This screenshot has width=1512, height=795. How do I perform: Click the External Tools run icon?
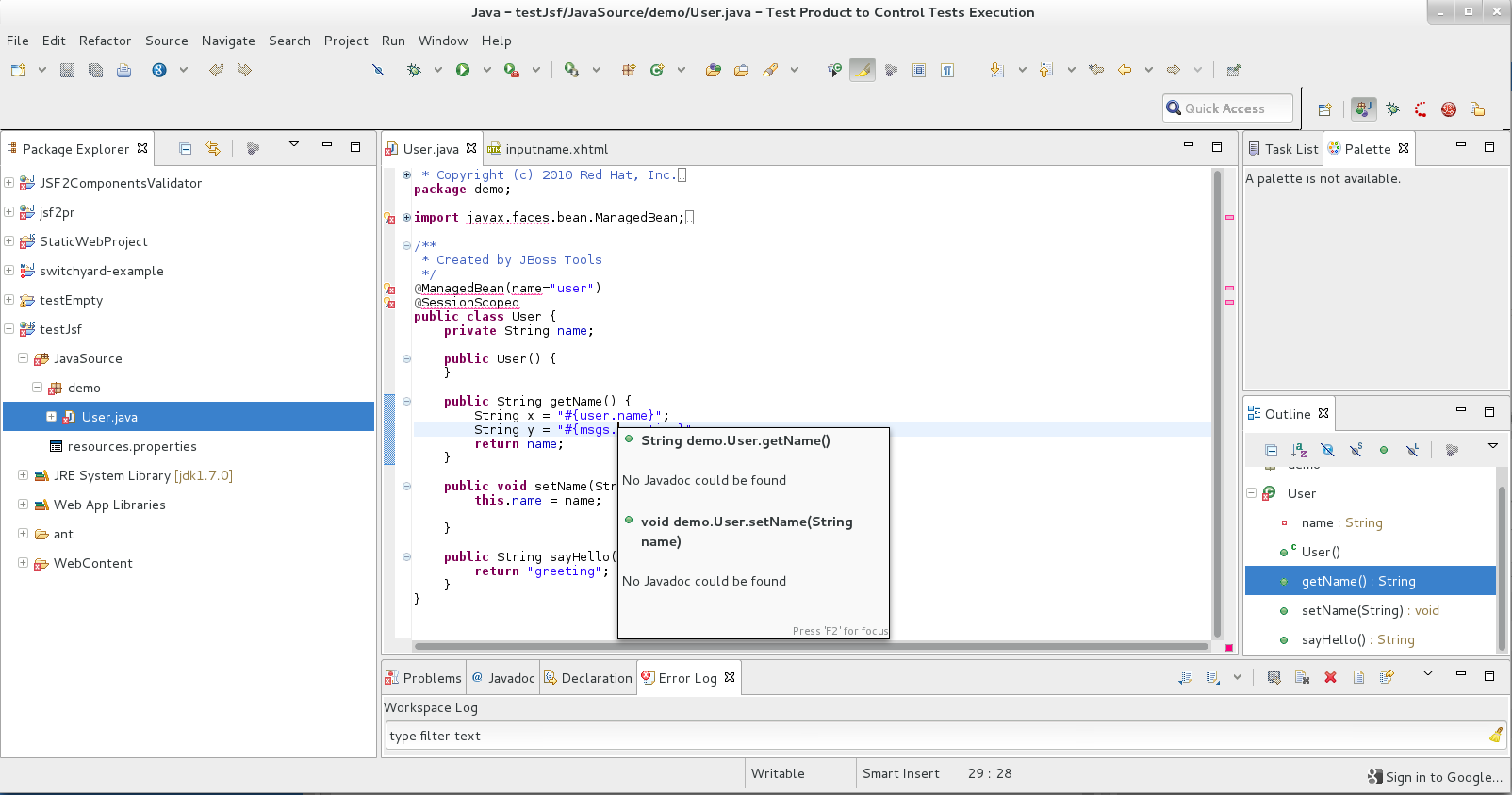click(x=511, y=70)
